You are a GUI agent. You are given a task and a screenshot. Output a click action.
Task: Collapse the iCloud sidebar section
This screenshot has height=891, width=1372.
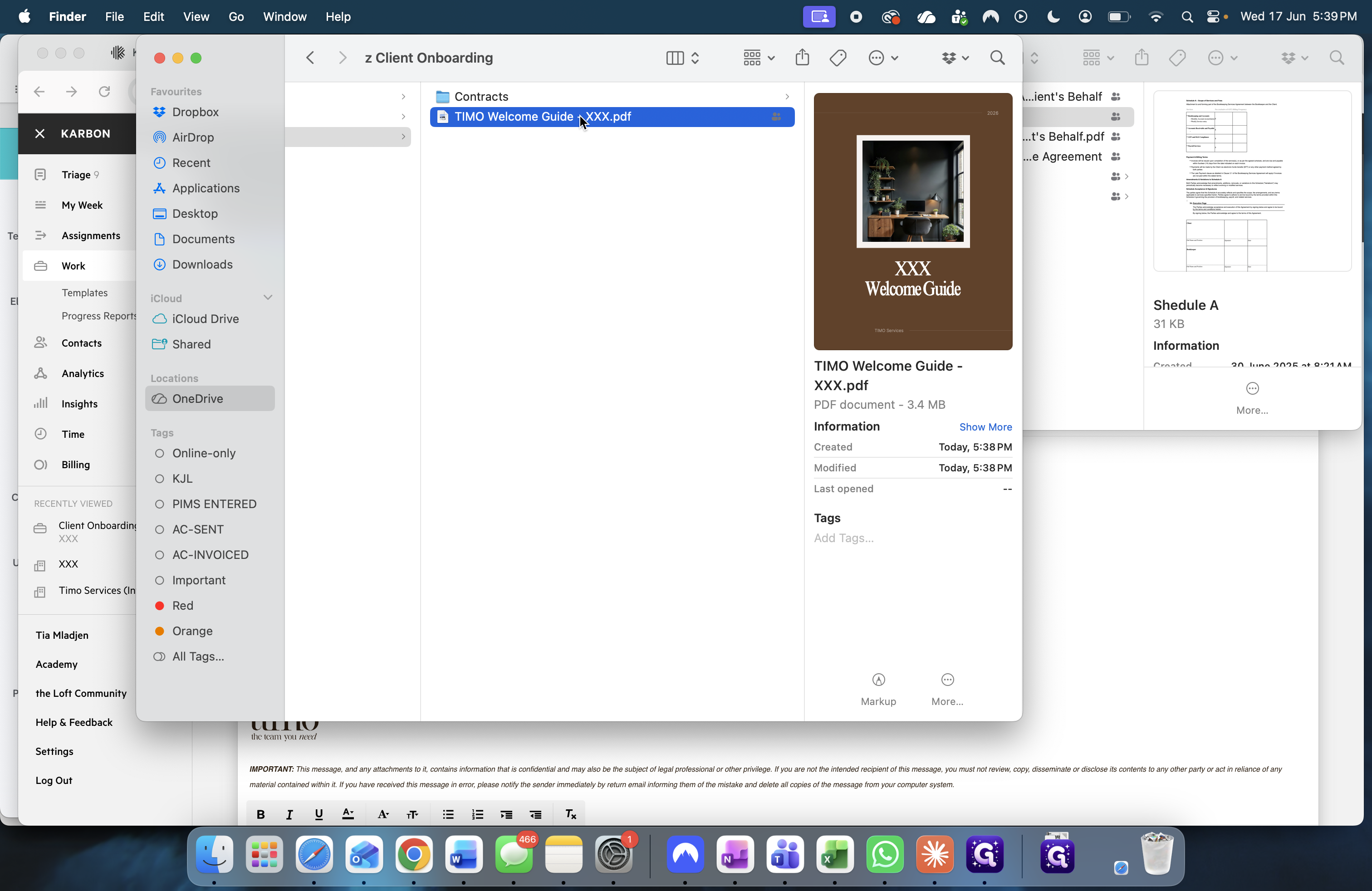[x=268, y=298]
